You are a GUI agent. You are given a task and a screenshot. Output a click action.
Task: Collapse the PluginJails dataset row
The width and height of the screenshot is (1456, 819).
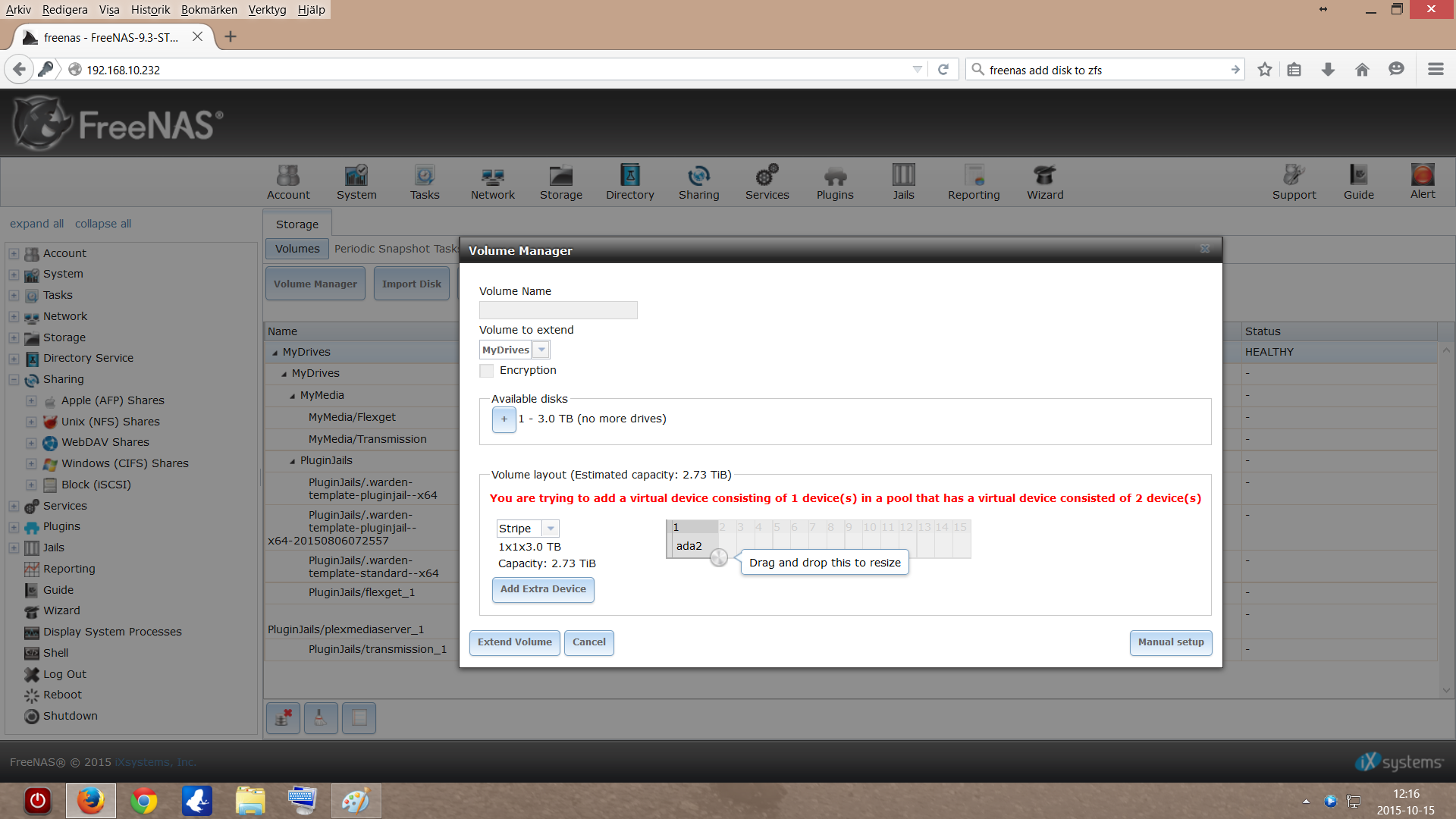tap(293, 461)
